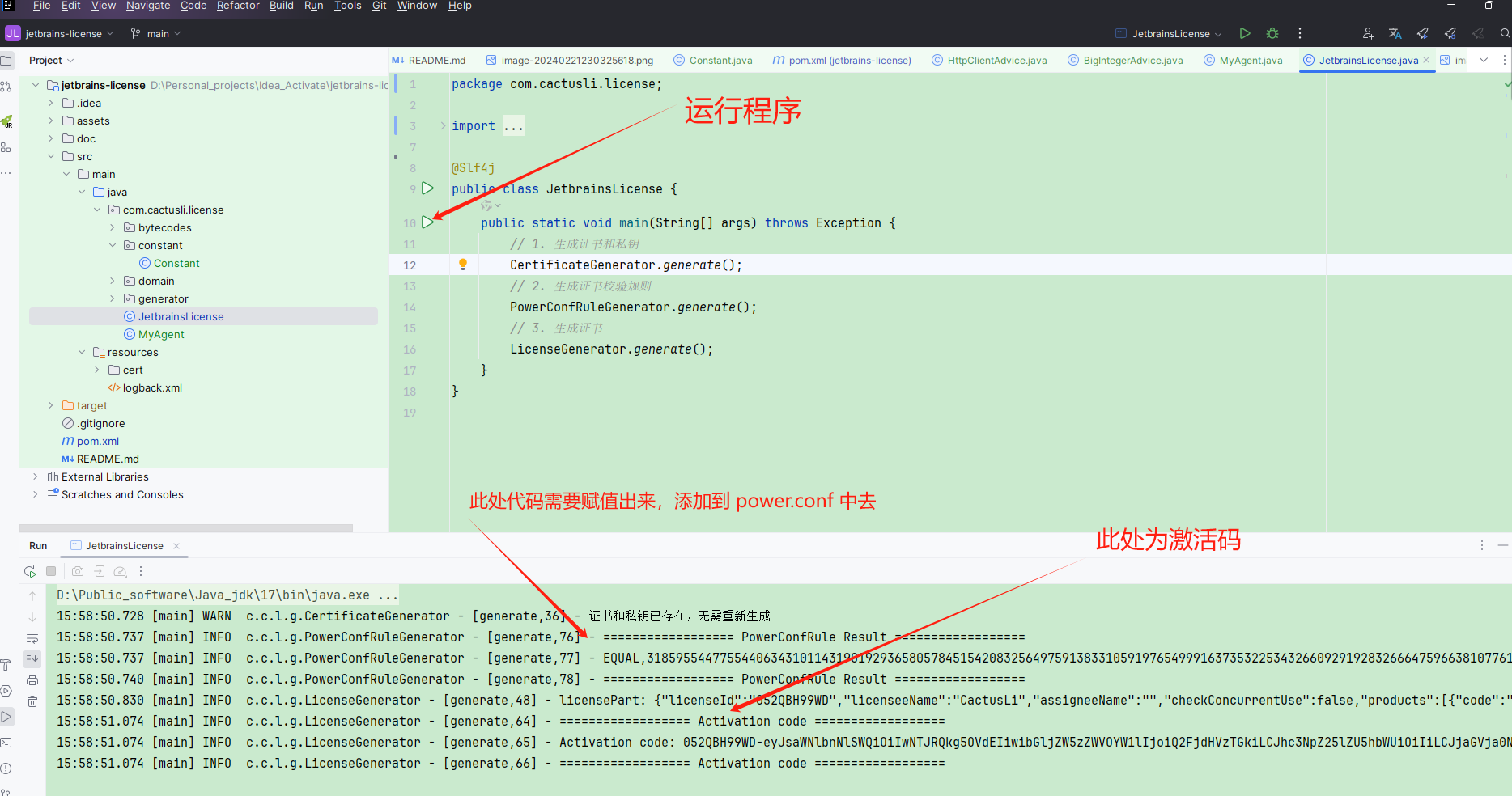Switch to the Constant.java editor tab
This screenshot has height=796, width=1512.
712,60
